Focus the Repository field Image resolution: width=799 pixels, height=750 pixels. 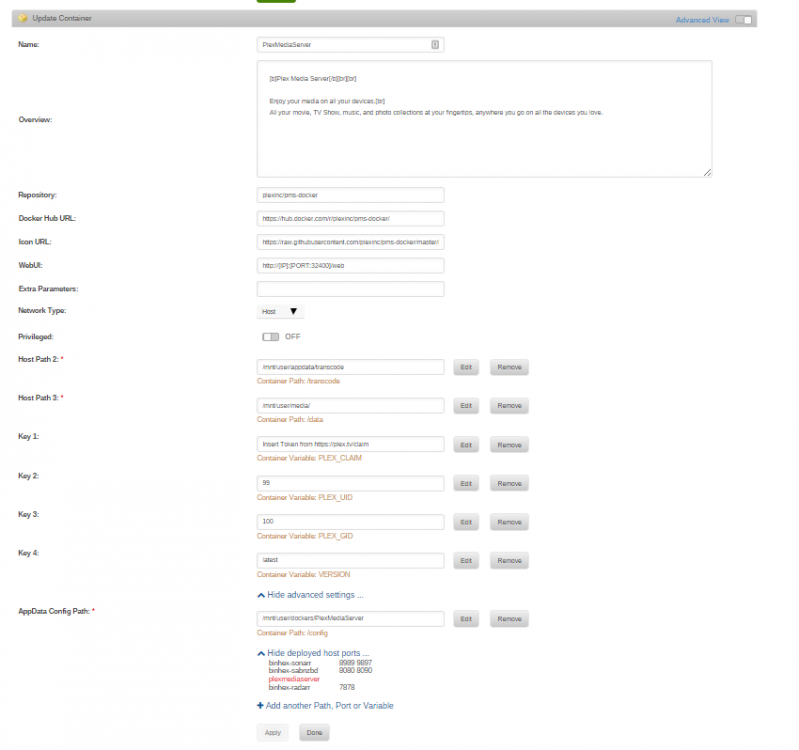(351, 195)
